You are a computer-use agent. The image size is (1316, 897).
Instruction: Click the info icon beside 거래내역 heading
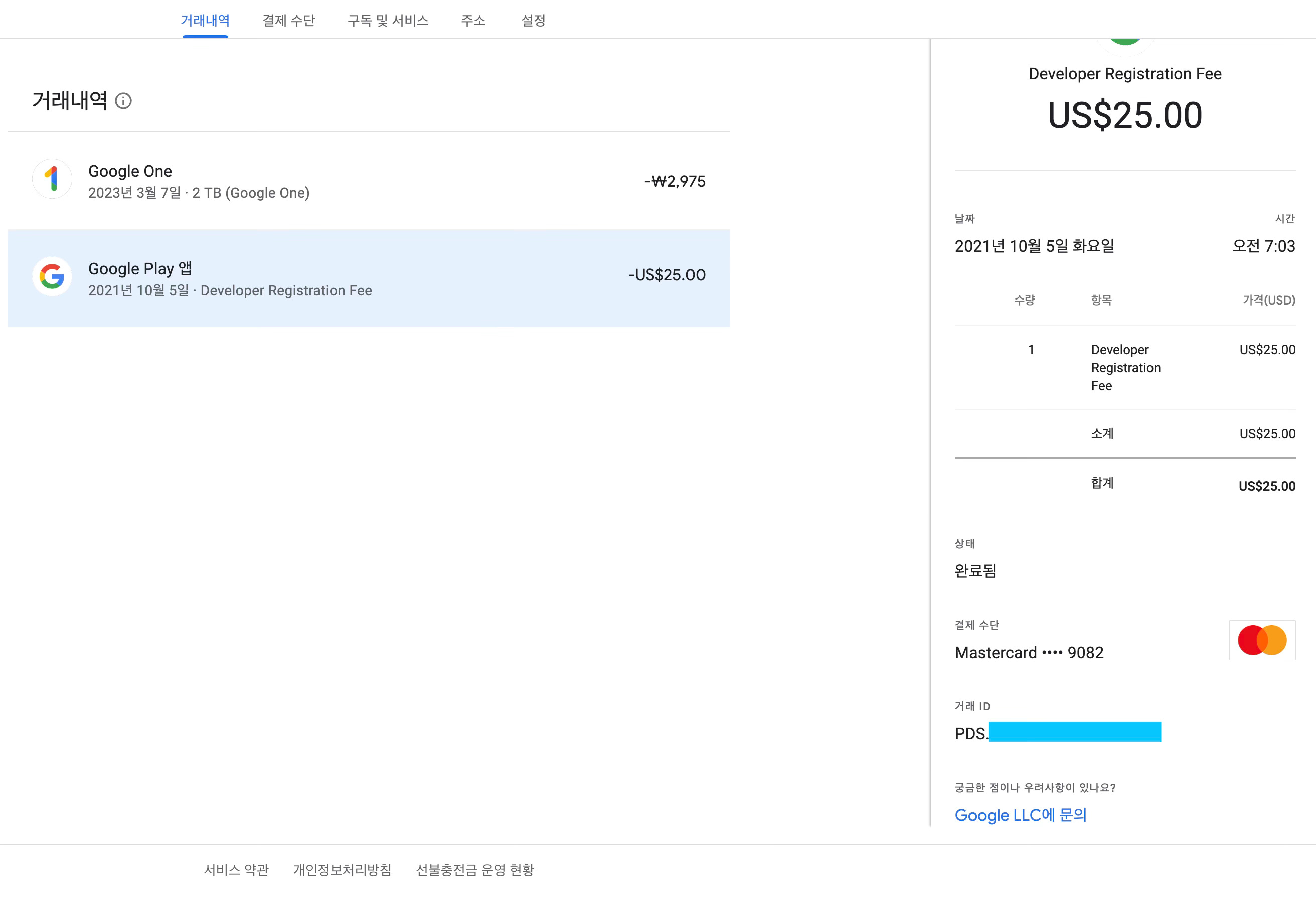pos(123,101)
